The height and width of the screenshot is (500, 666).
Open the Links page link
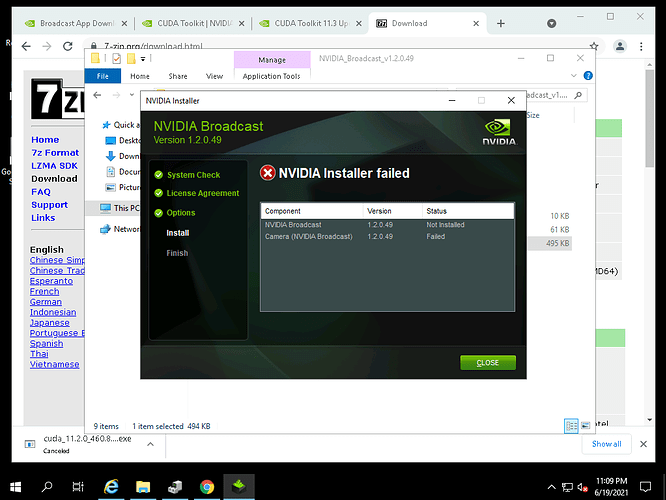43,218
